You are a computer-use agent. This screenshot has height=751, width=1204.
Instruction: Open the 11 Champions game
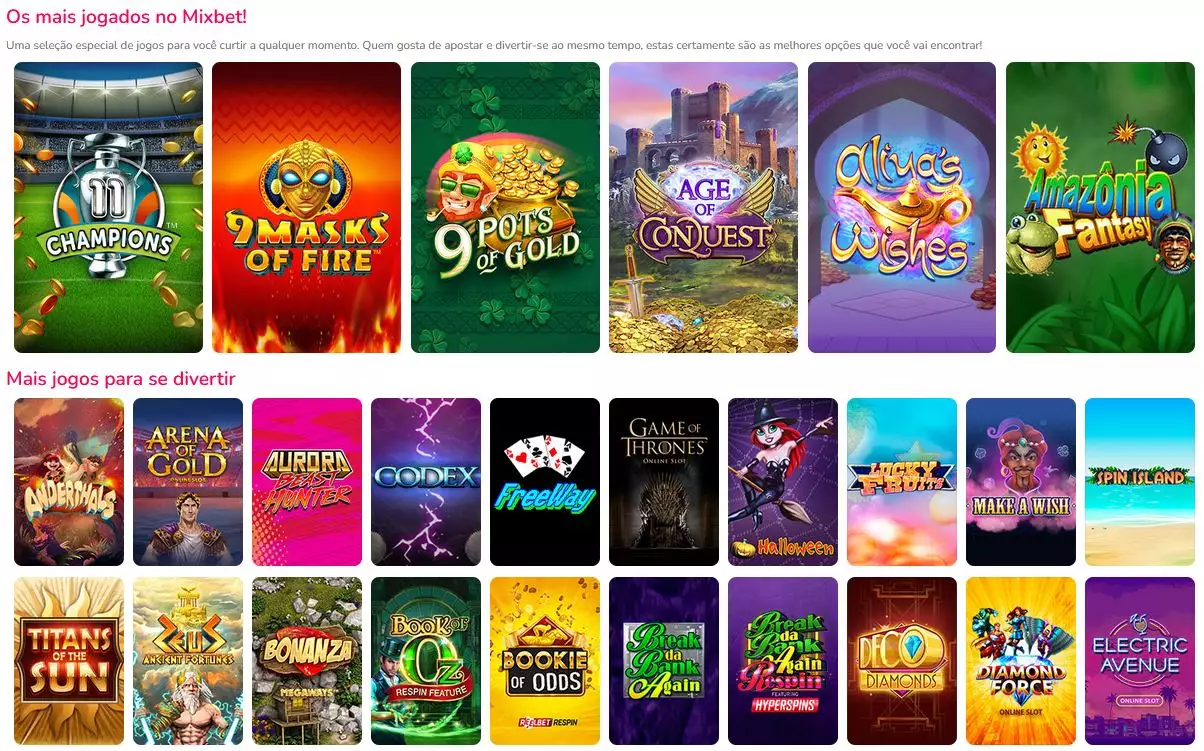click(x=108, y=208)
